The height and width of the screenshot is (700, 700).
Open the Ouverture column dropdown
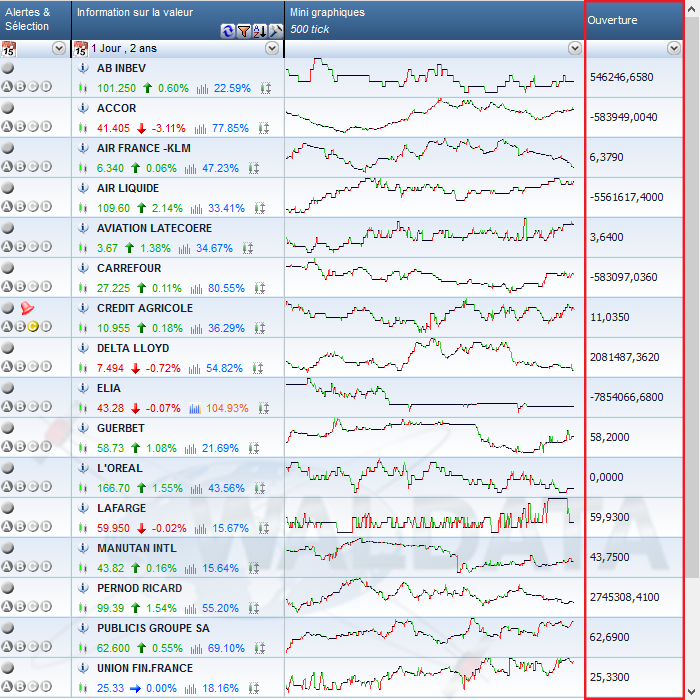(674, 48)
